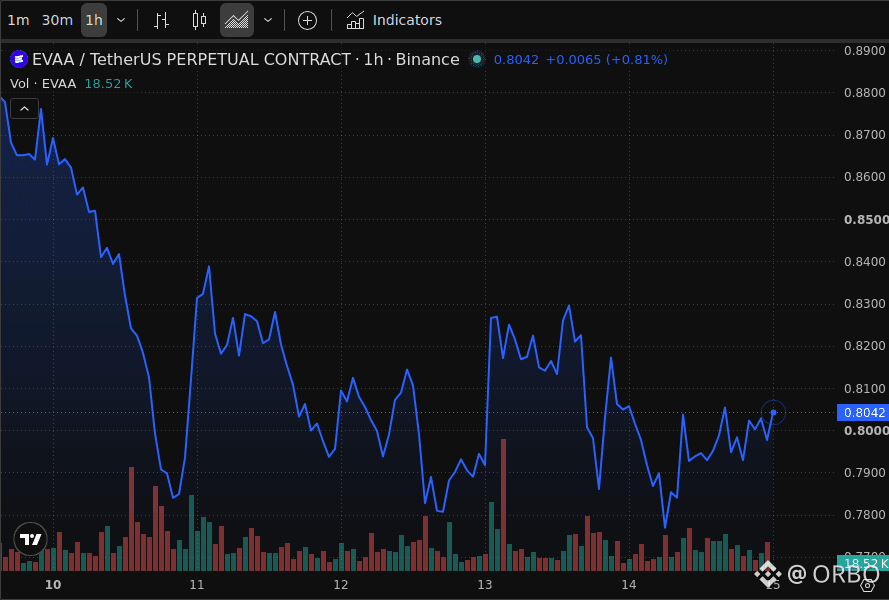Select the area chart style
889x600 pixels.
(x=237, y=20)
